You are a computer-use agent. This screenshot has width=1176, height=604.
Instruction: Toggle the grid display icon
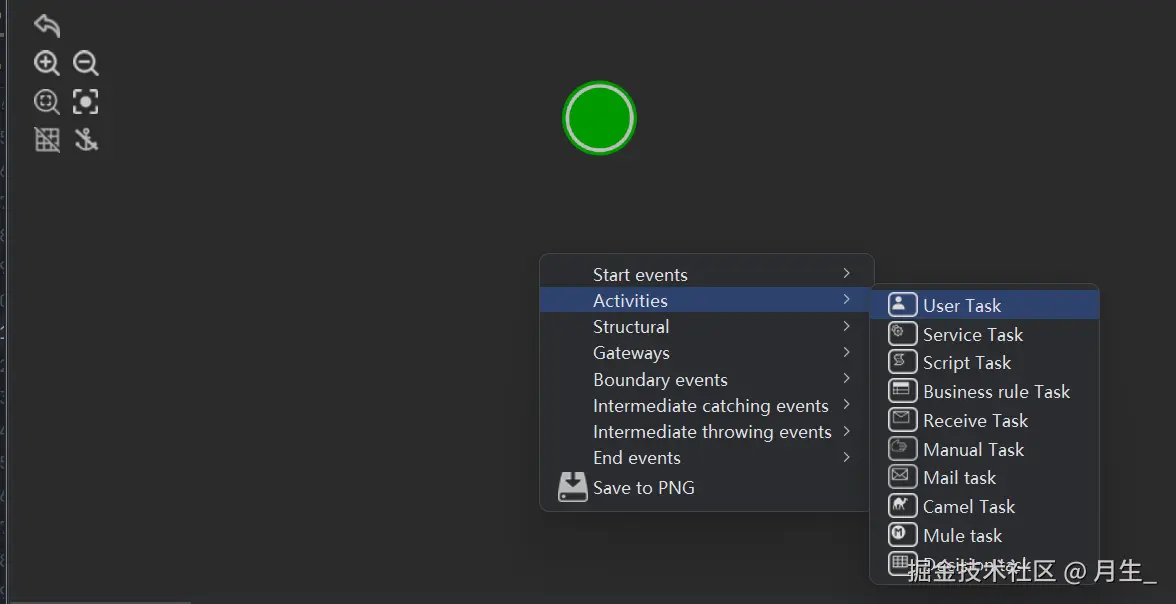[47, 140]
